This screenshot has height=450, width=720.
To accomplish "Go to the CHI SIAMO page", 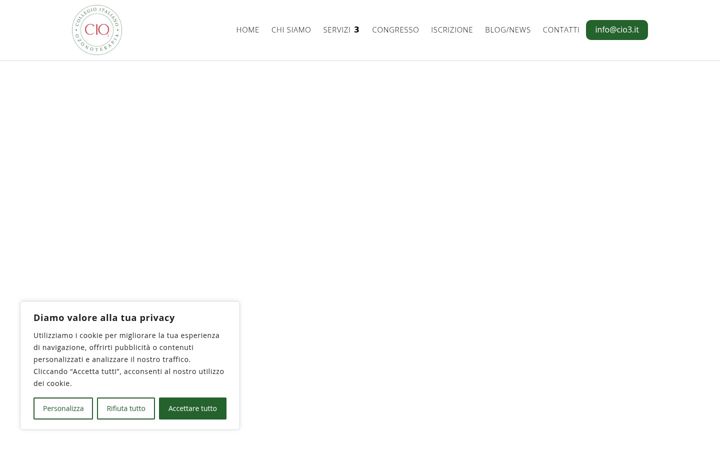I will click(291, 30).
